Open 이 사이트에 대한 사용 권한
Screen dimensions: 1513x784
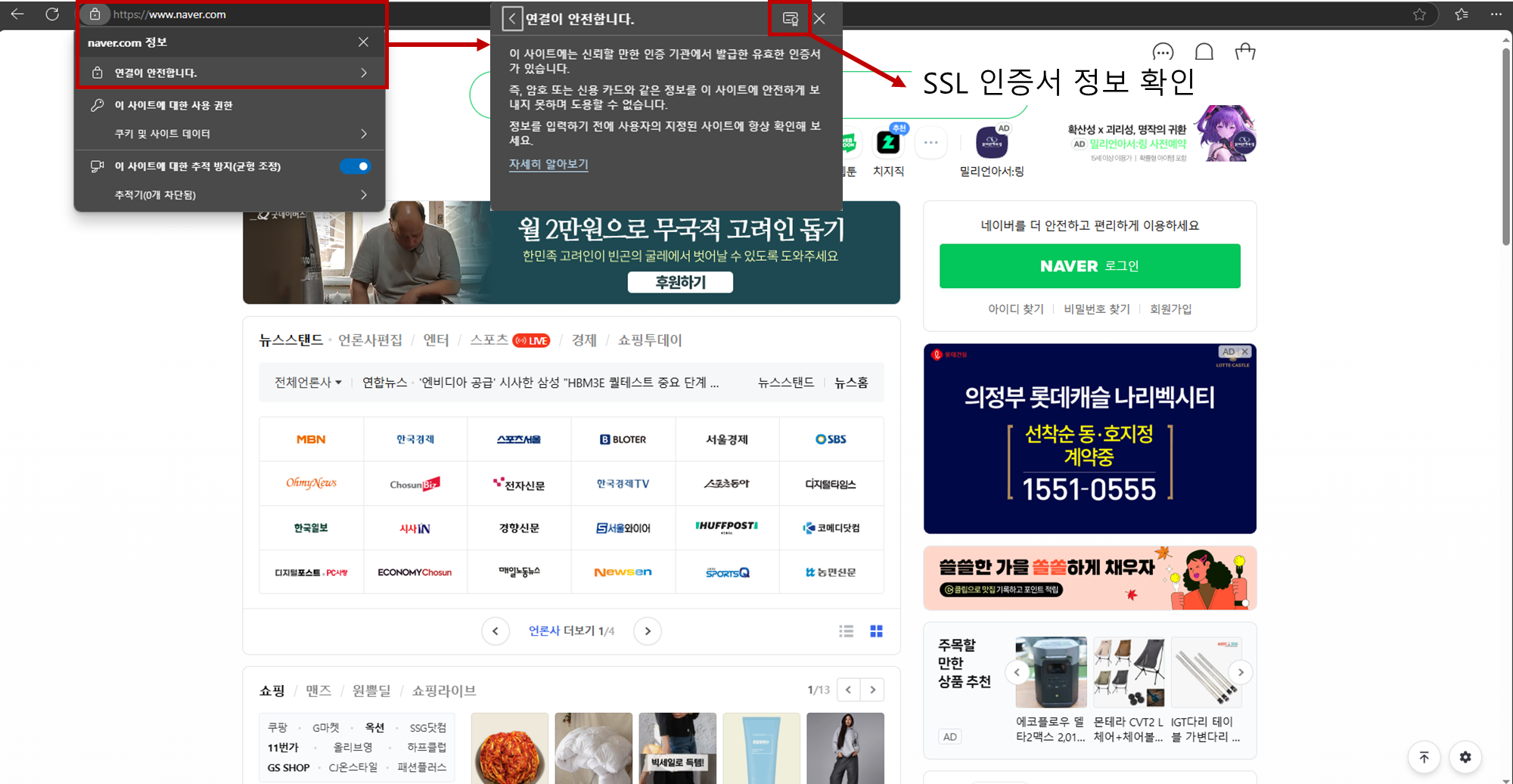tap(231, 105)
